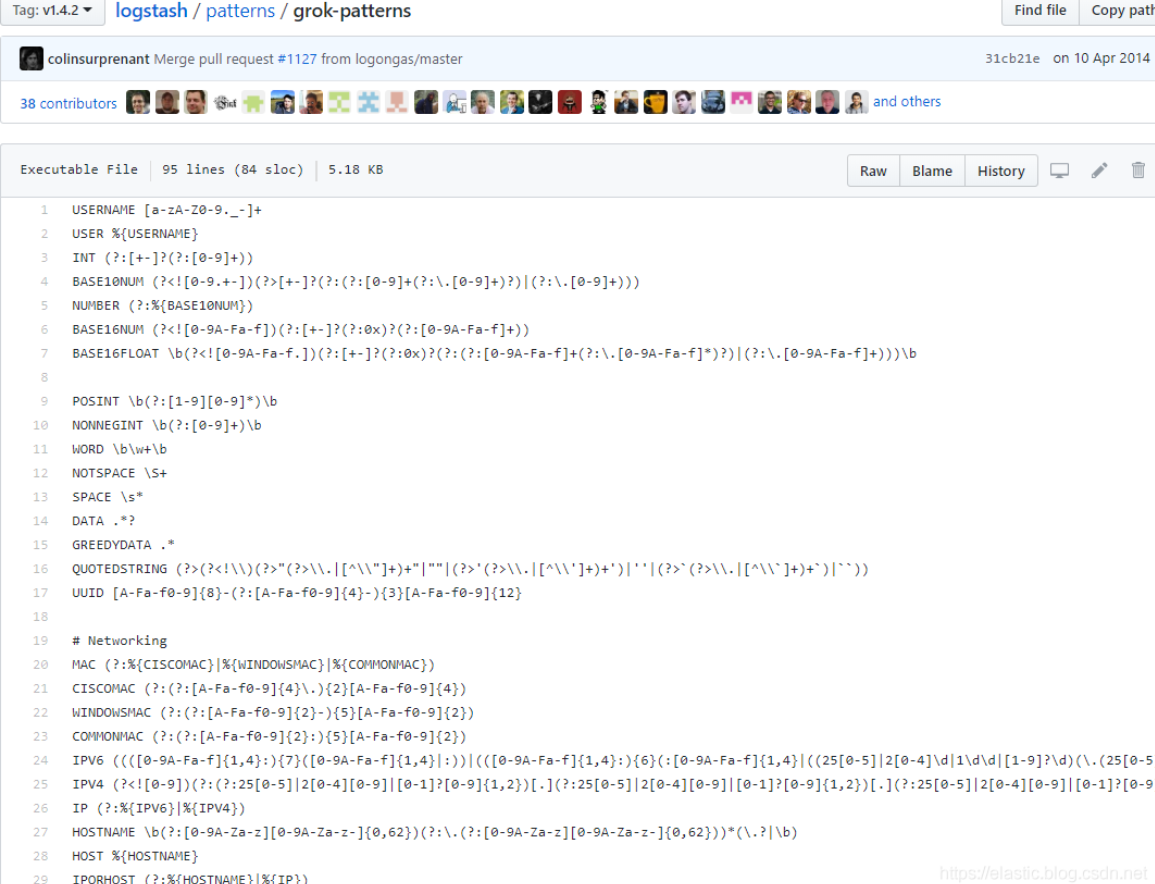Click the 'WINDOWSMAC' pattern line
This screenshot has width=1155, height=884.
point(273,712)
